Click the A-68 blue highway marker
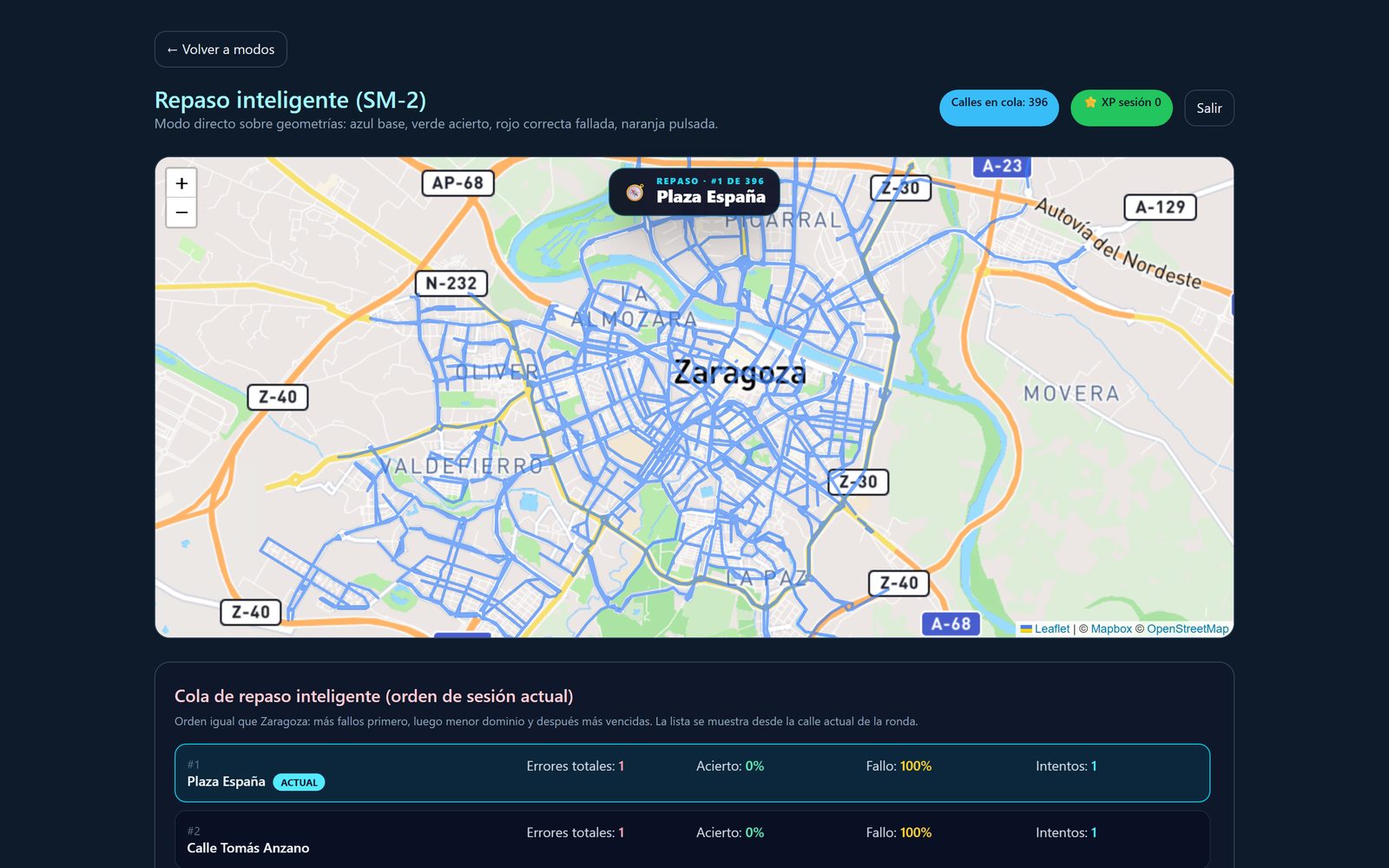The height and width of the screenshot is (868, 1389). click(951, 623)
